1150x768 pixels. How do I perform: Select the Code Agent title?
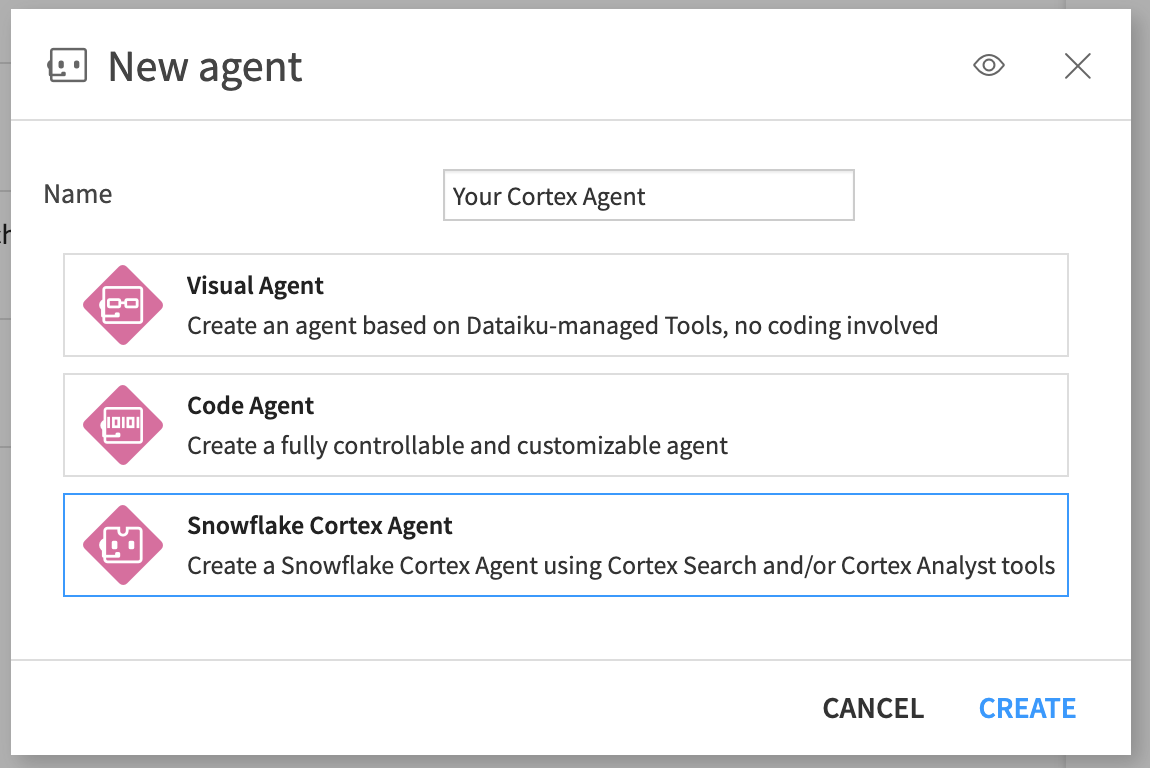tap(250, 406)
